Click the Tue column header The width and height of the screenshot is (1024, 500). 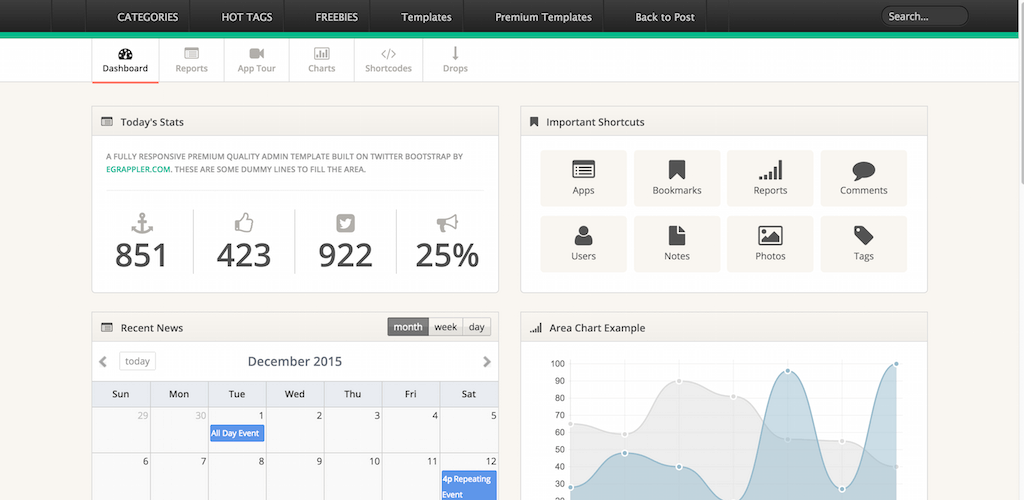click(237, 394)
